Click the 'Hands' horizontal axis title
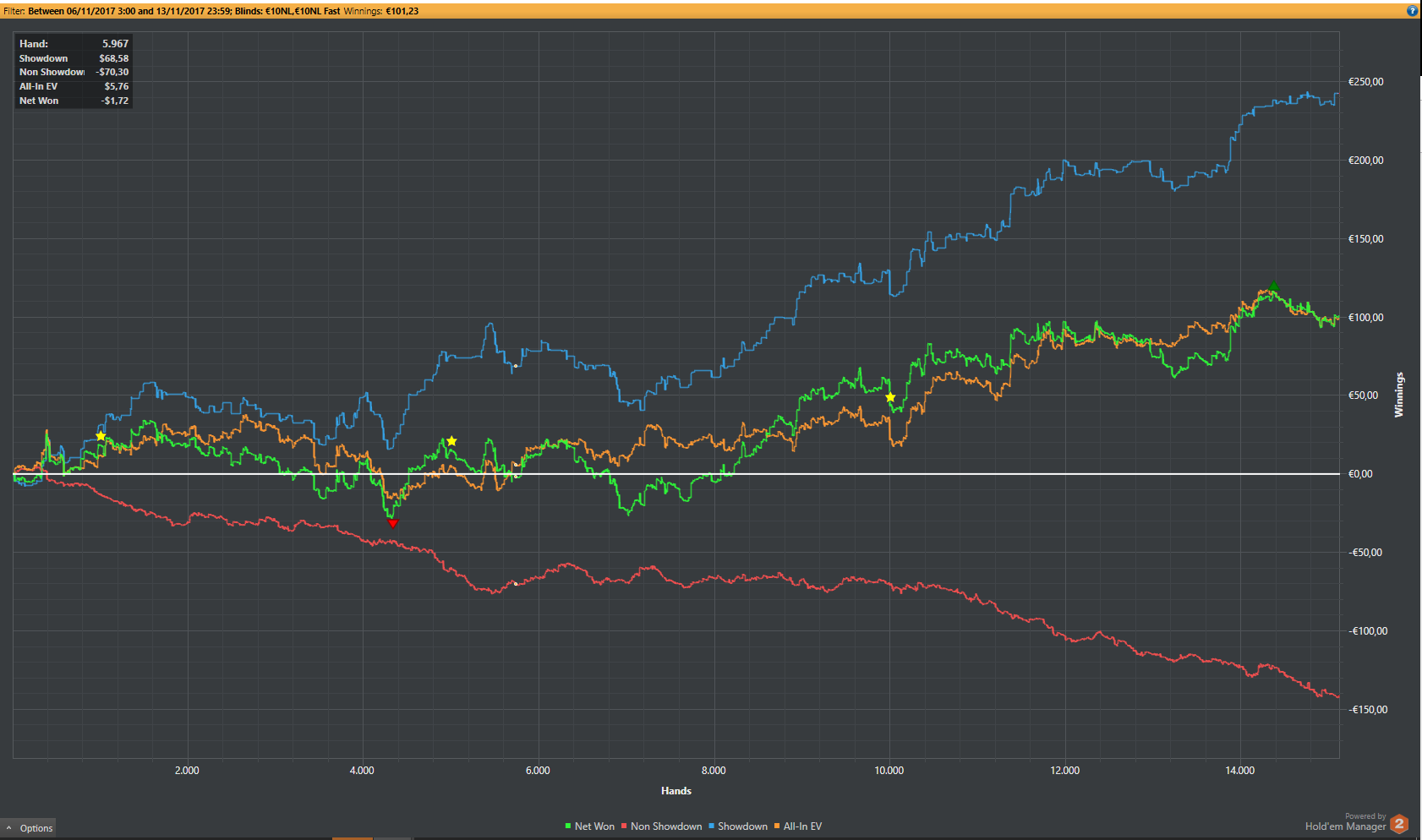1422x840 pixels. (x=676, y=791)
